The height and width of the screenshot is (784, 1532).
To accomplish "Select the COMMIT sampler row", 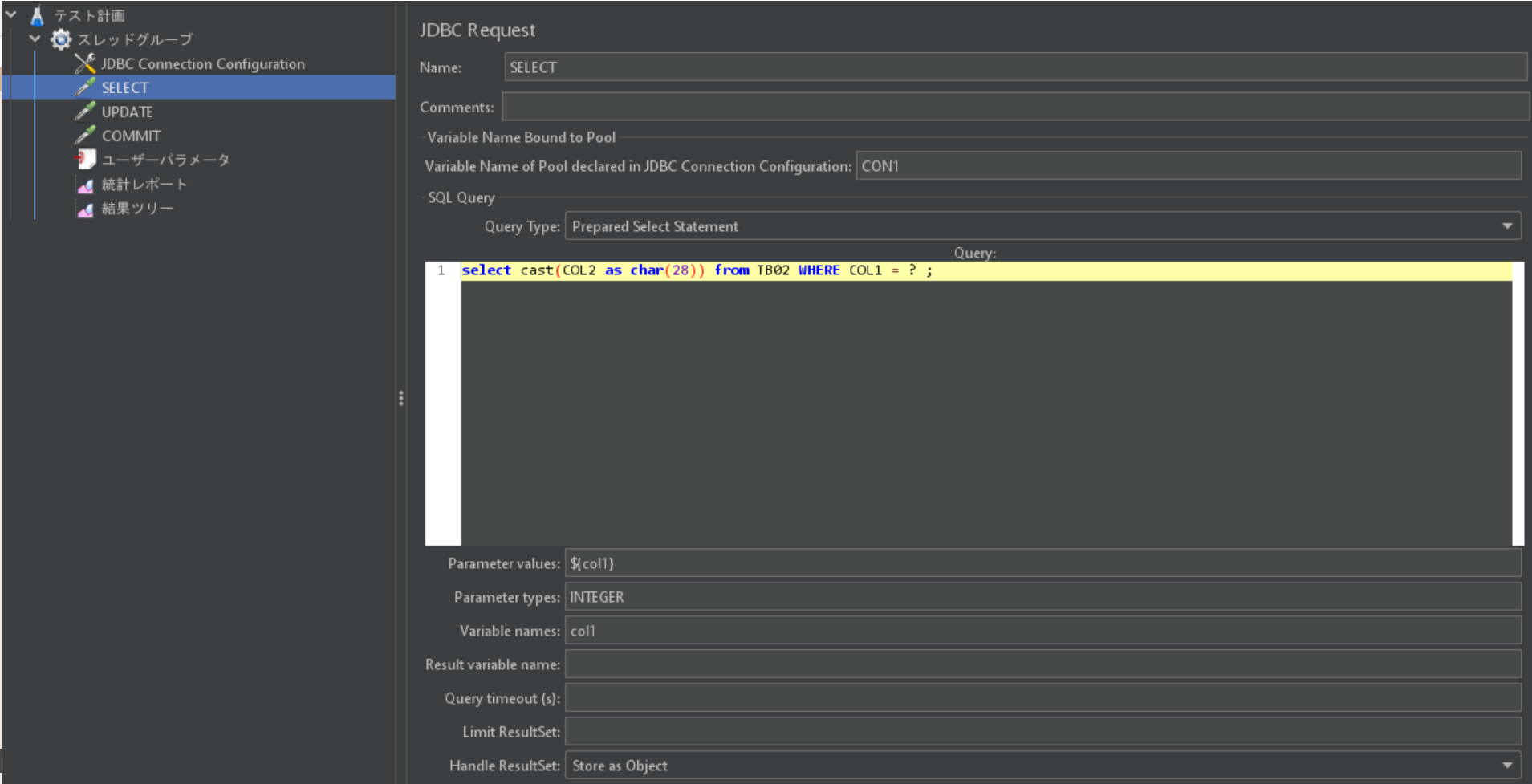I will click(131, 136).
